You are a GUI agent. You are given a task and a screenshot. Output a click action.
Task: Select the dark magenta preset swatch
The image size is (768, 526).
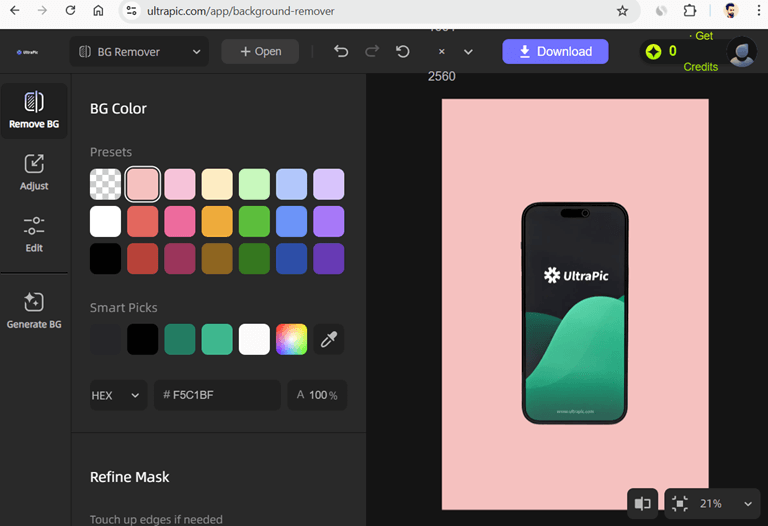click(x=180, y=259)
